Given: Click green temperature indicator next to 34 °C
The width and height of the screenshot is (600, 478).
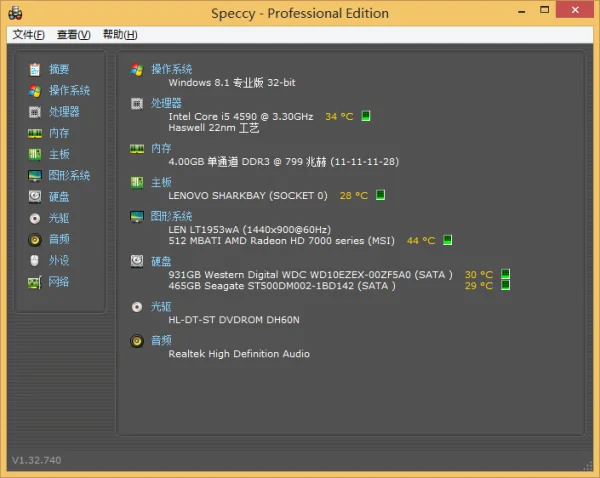Looking at the screenshot, I should tap(366, 116).
